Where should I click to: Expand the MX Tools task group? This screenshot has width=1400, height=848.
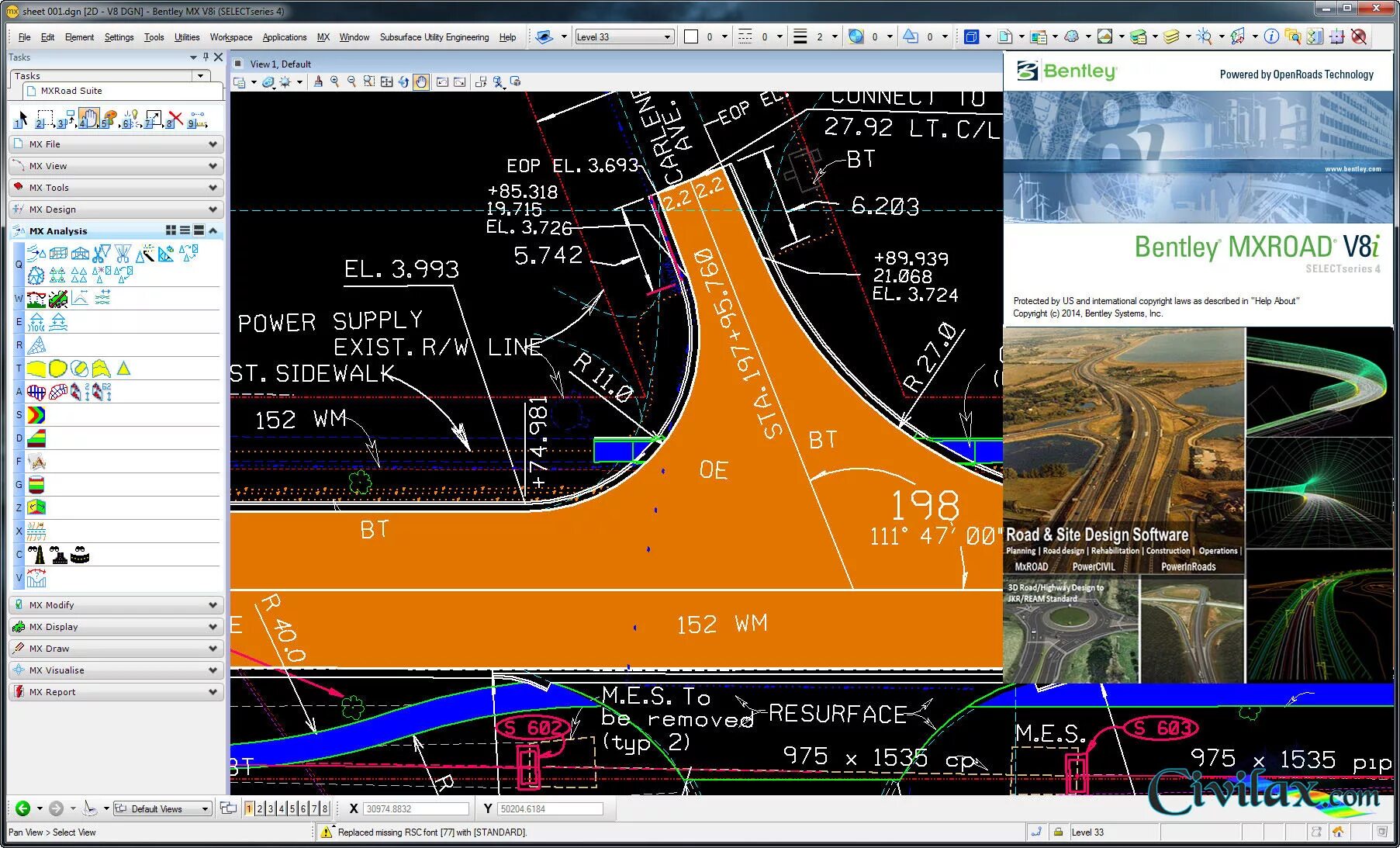point(116,188)
